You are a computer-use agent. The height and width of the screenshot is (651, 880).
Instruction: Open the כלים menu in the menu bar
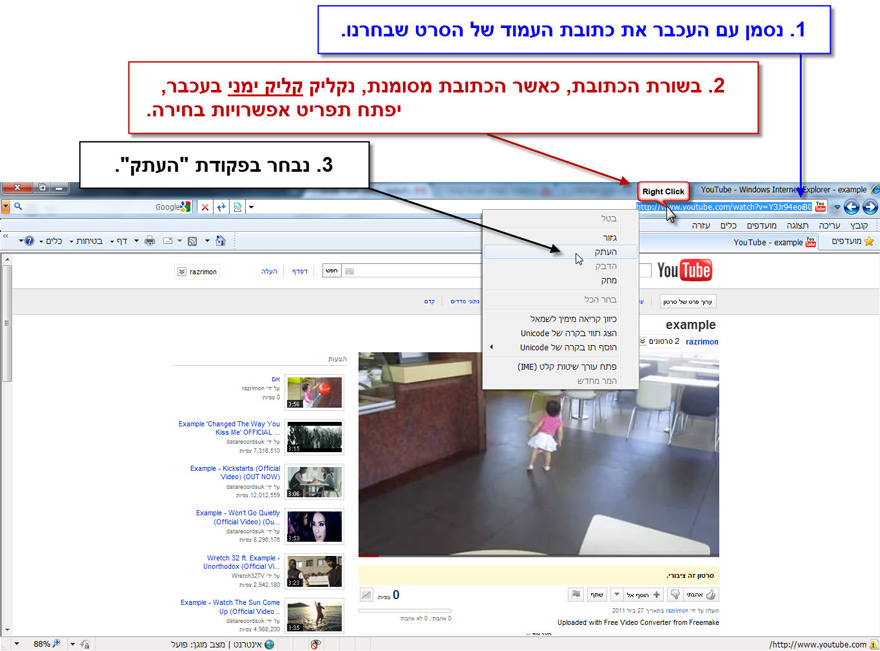(728, 225)
